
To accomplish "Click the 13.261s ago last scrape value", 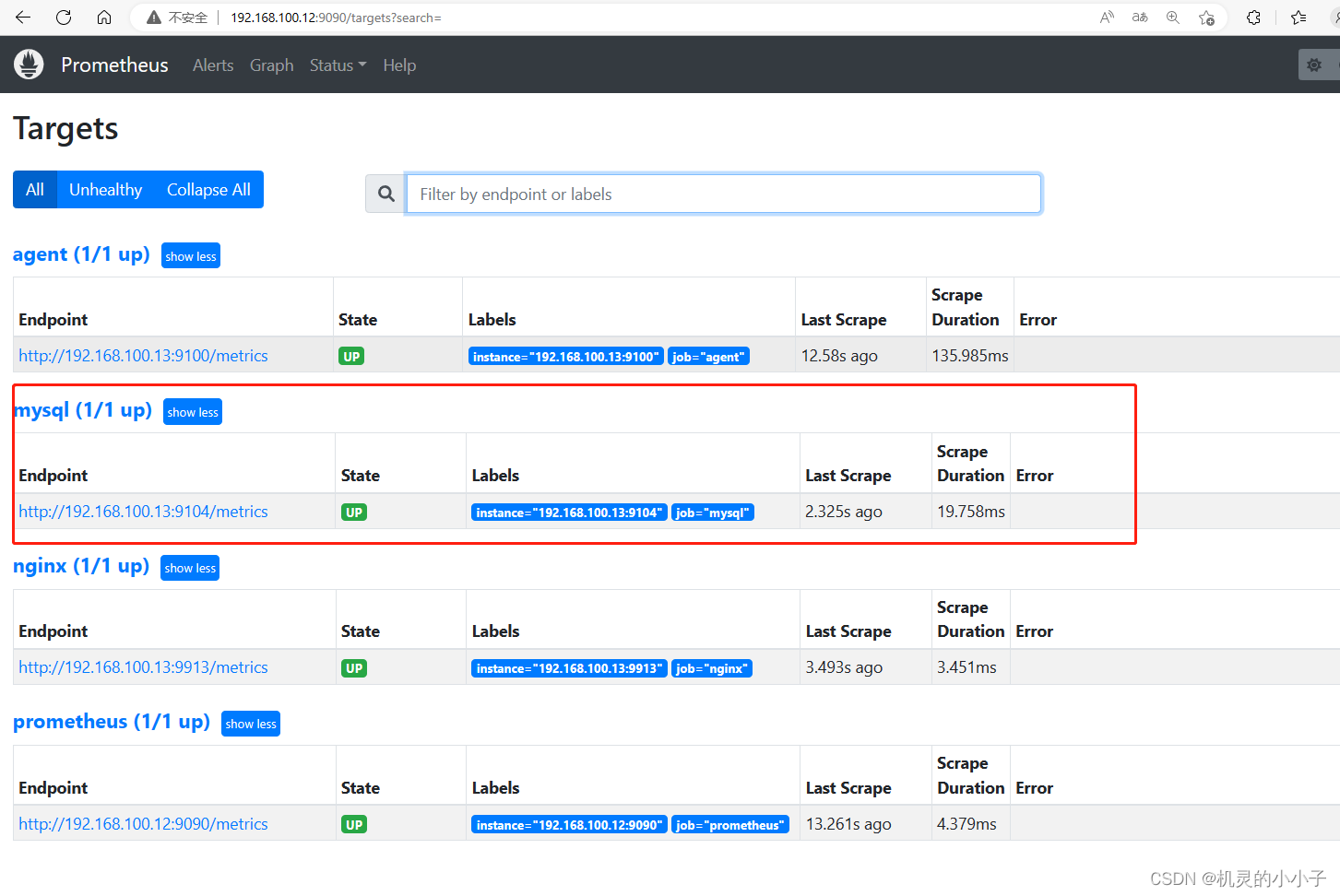I will coord(848,824).
